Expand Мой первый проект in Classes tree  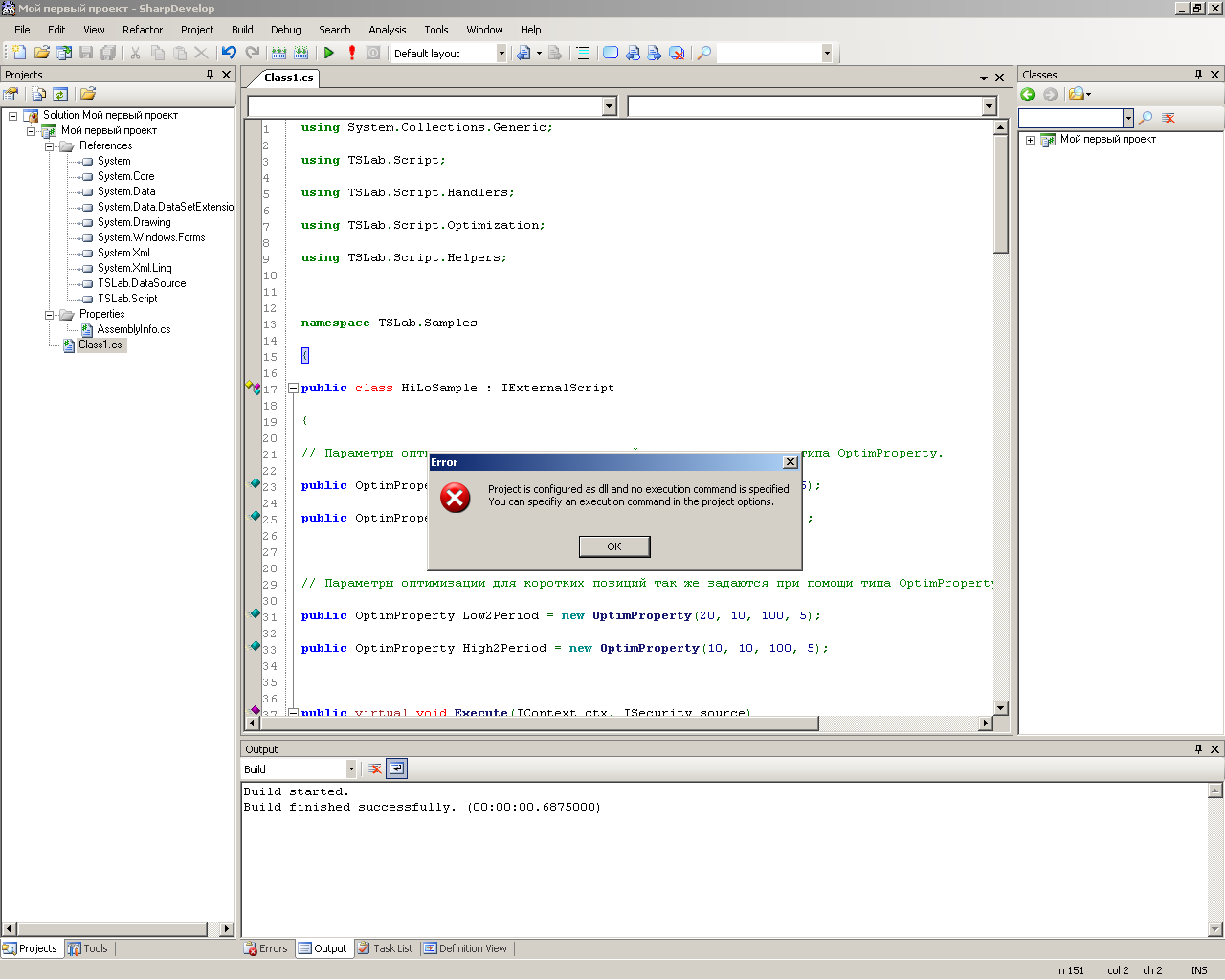click(1030, 140)
